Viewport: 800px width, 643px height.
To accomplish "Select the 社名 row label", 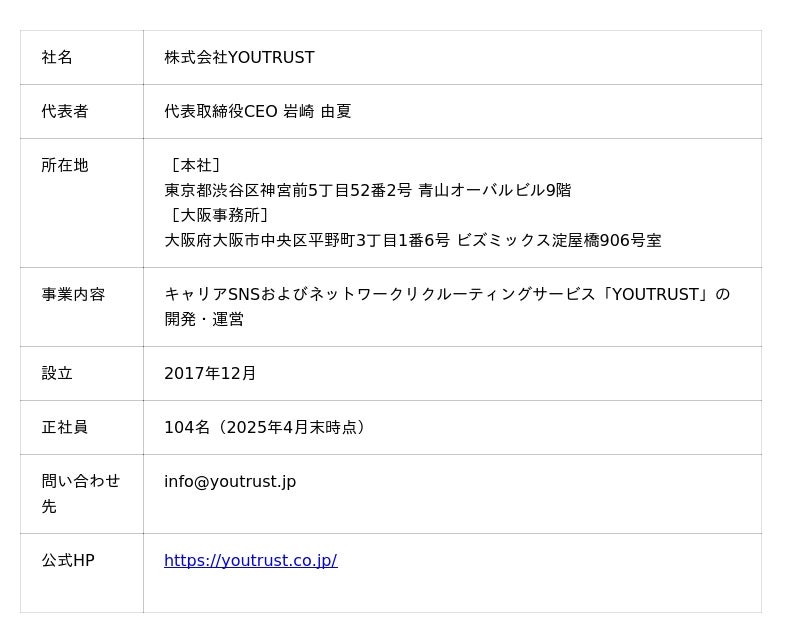I will click(x=57, y=58).
